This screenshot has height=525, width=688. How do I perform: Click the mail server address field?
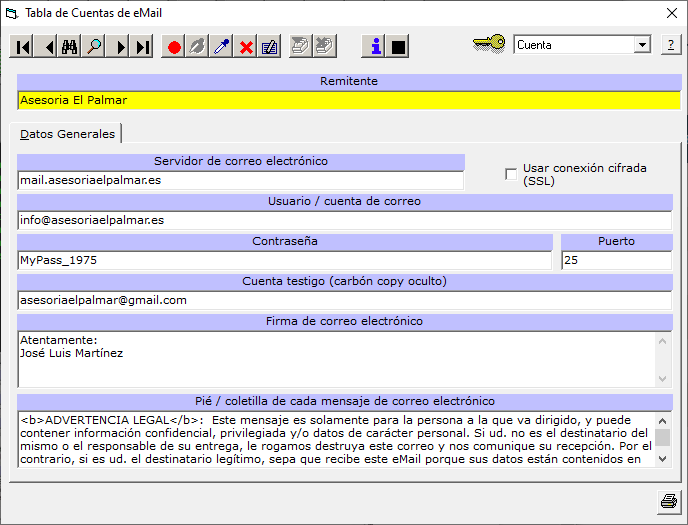pyautogui.click(x=240, y=181)
